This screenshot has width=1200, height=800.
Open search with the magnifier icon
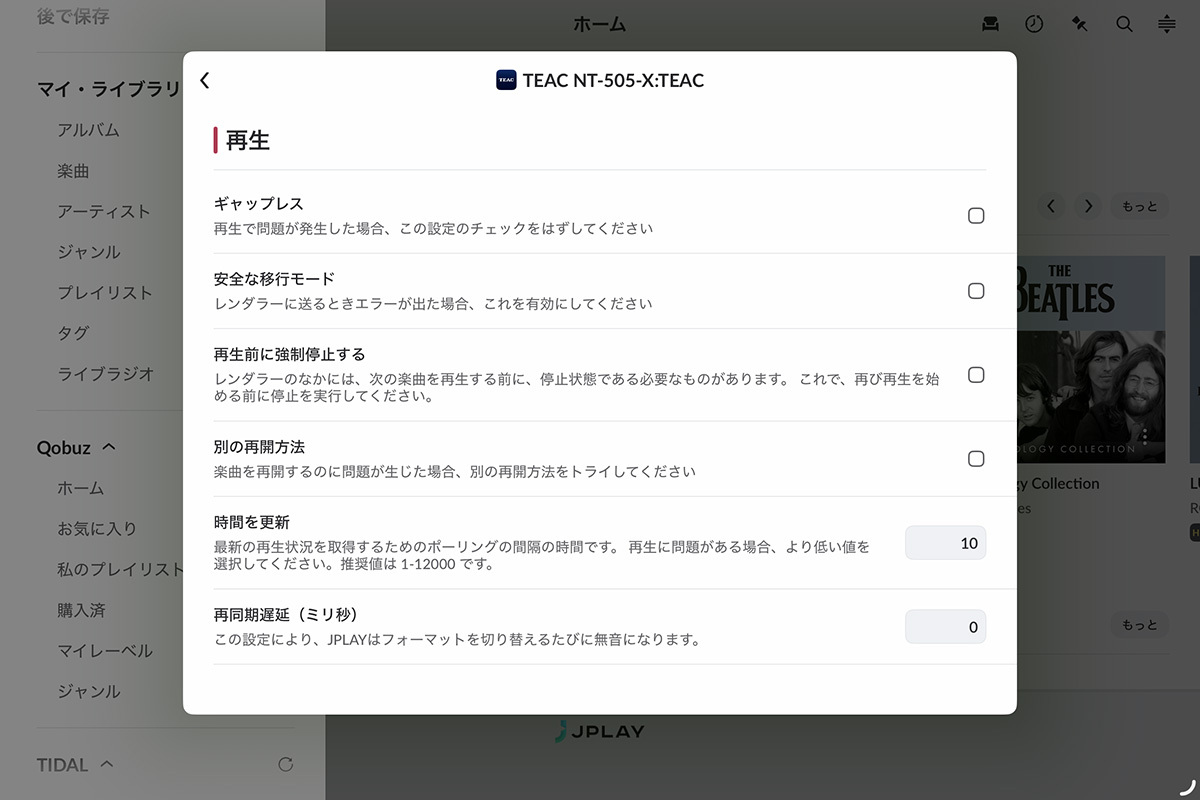coord(1124,25)
